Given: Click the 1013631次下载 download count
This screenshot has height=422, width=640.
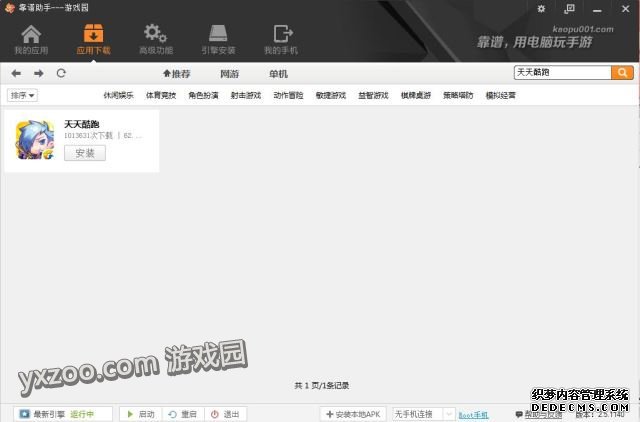Looking at the screenshot, I should pyautogui.click(x=88, y=135).
